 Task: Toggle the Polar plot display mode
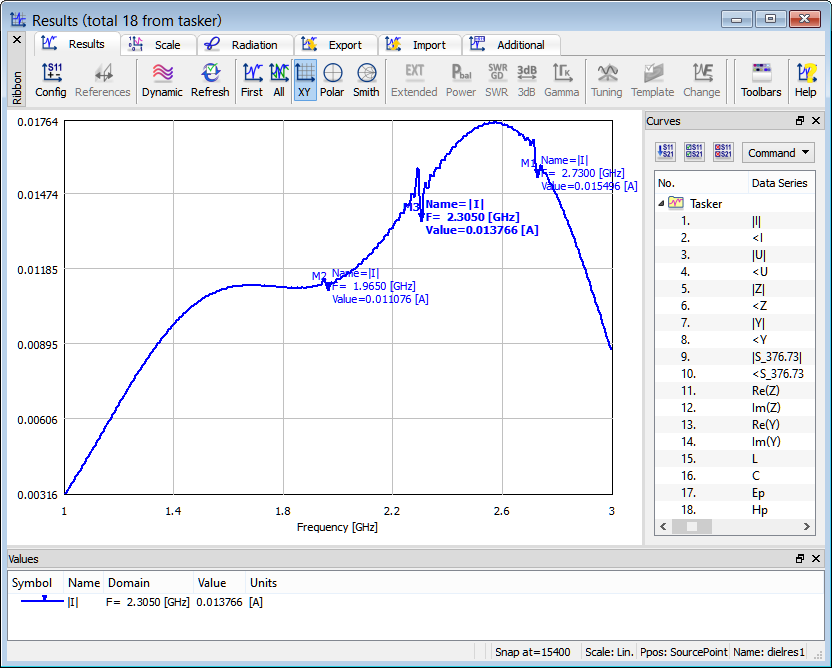[x=332, y=79]
